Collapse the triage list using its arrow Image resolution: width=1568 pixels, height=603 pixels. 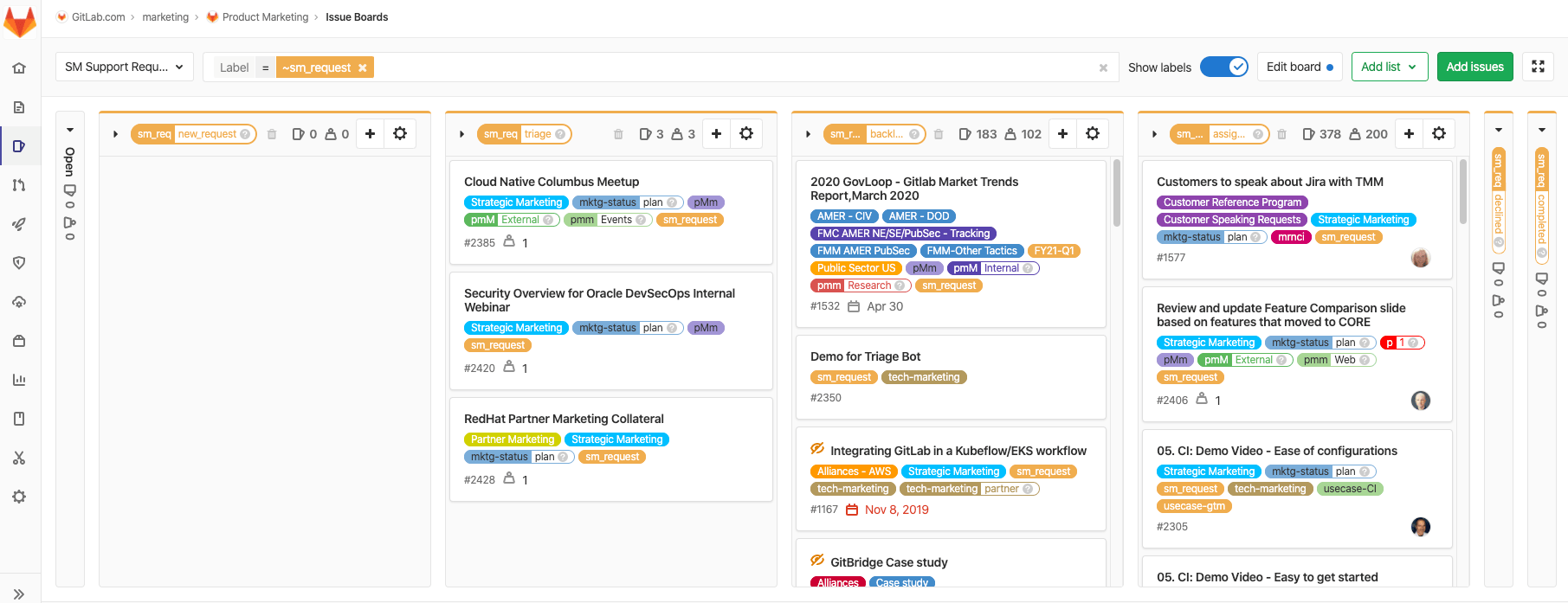point(461,134)
